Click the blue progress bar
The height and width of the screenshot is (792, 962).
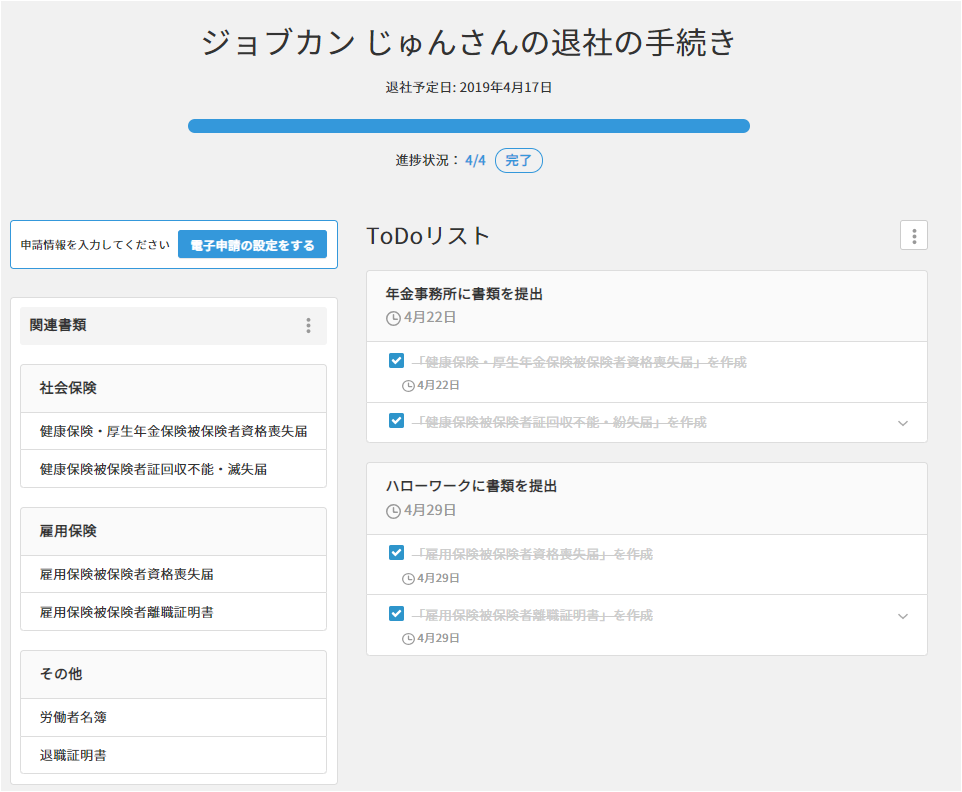[x=469, y=126]
